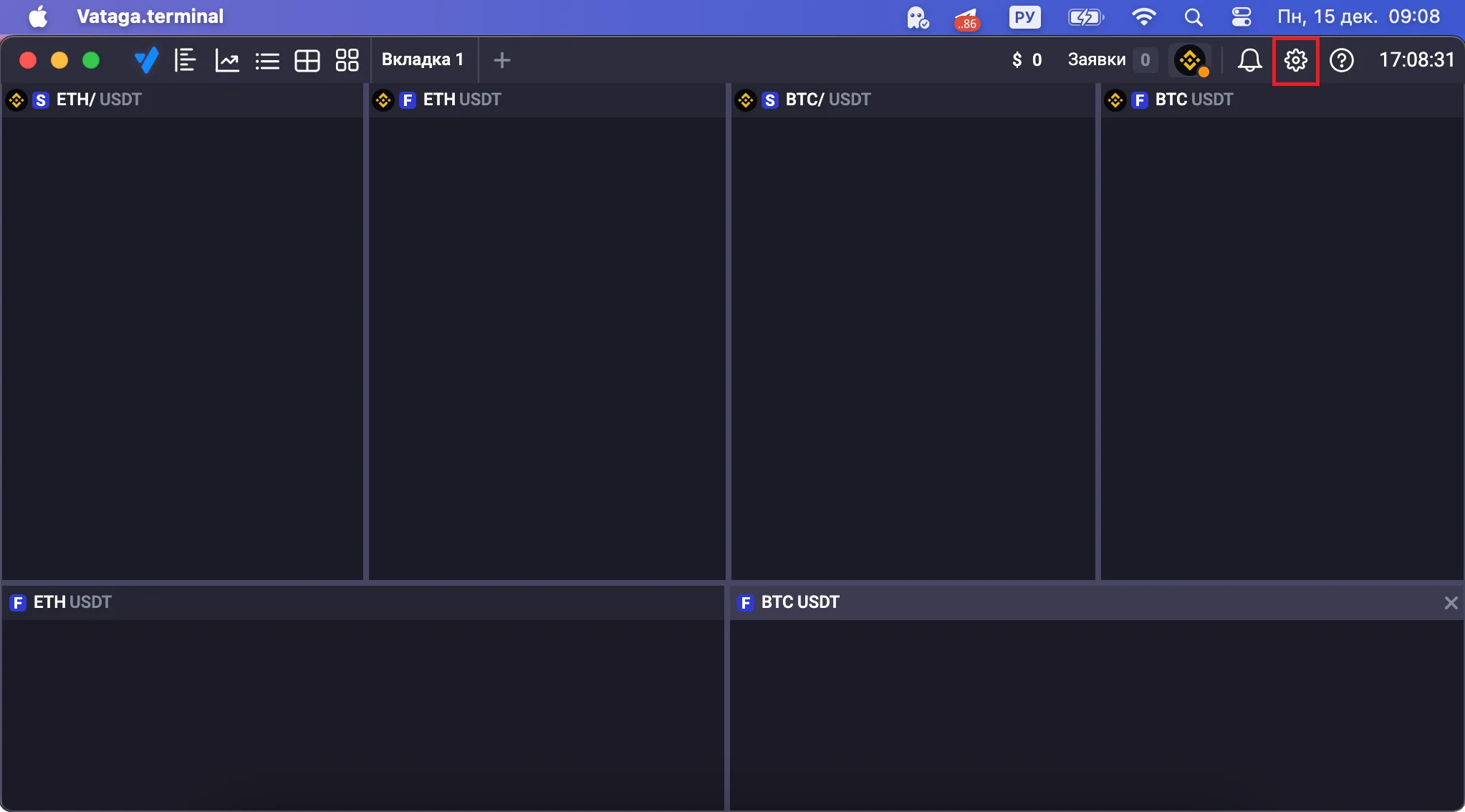
Task: Click the four-squares workspace layout icon
Action: click(347, 60)
